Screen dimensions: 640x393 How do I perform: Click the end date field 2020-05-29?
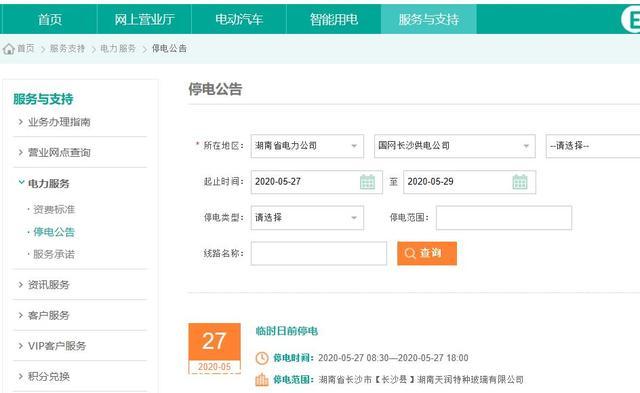469,182
